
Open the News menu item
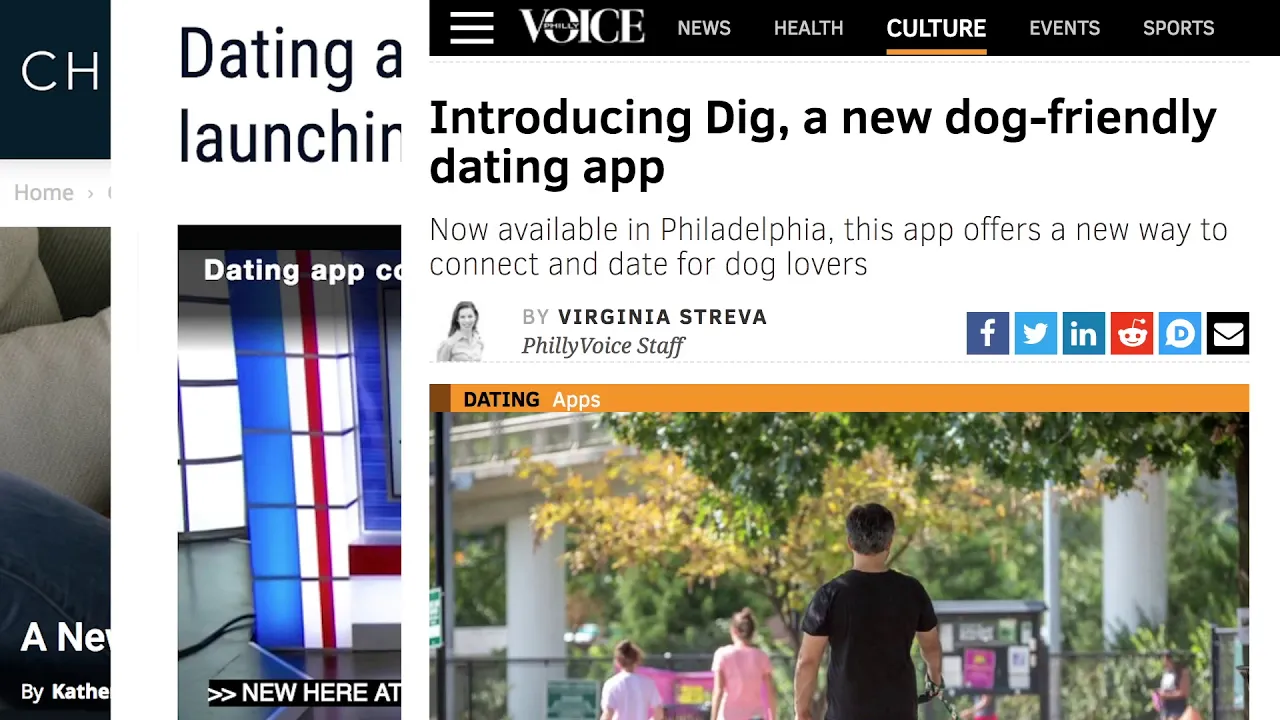[704, 28]
